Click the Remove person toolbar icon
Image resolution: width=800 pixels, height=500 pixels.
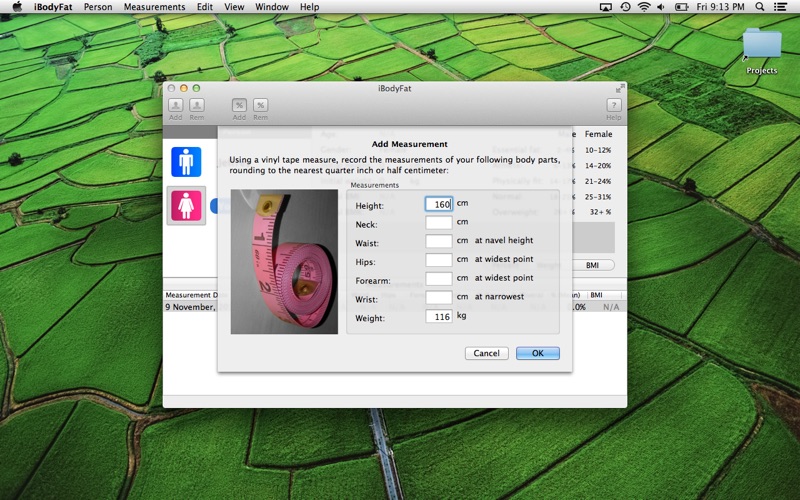click(196, 105)
